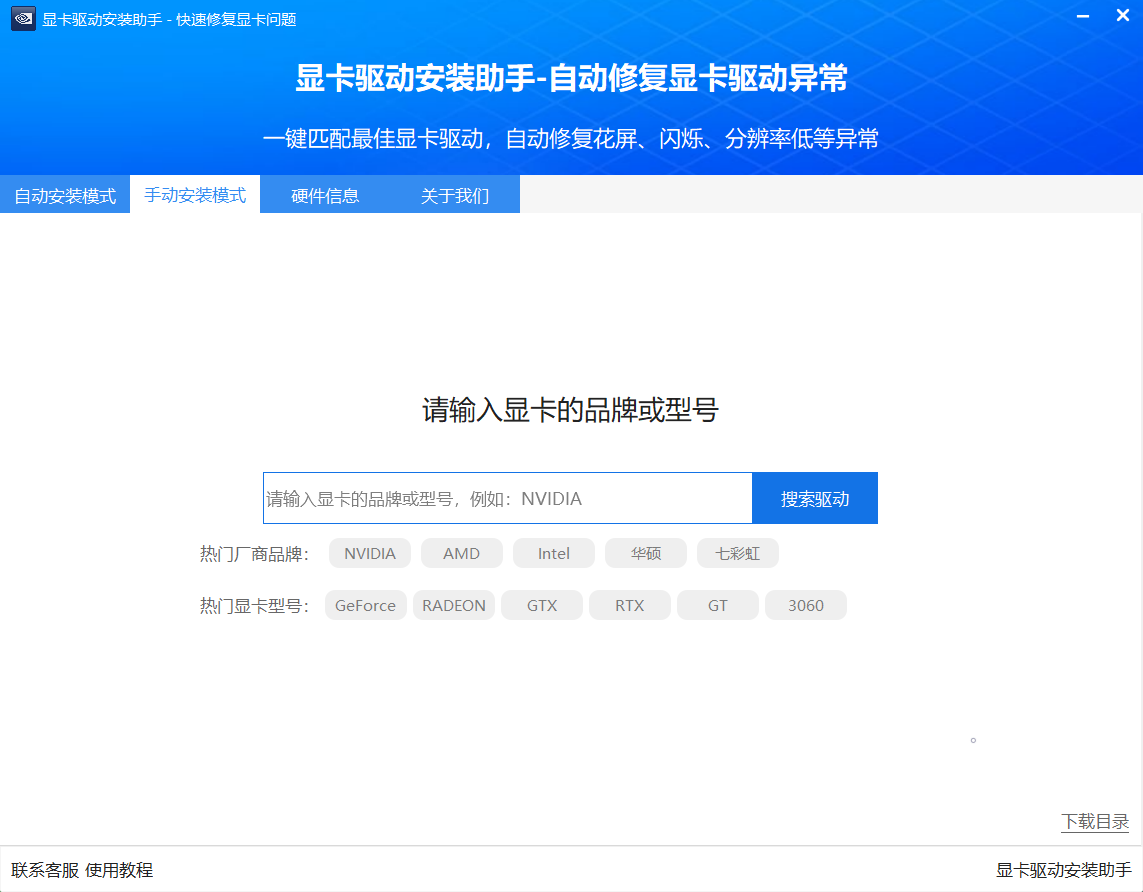Click inside the graphics card search field
The width and height of the screenshot is (1143, 892).
[500, 497]
